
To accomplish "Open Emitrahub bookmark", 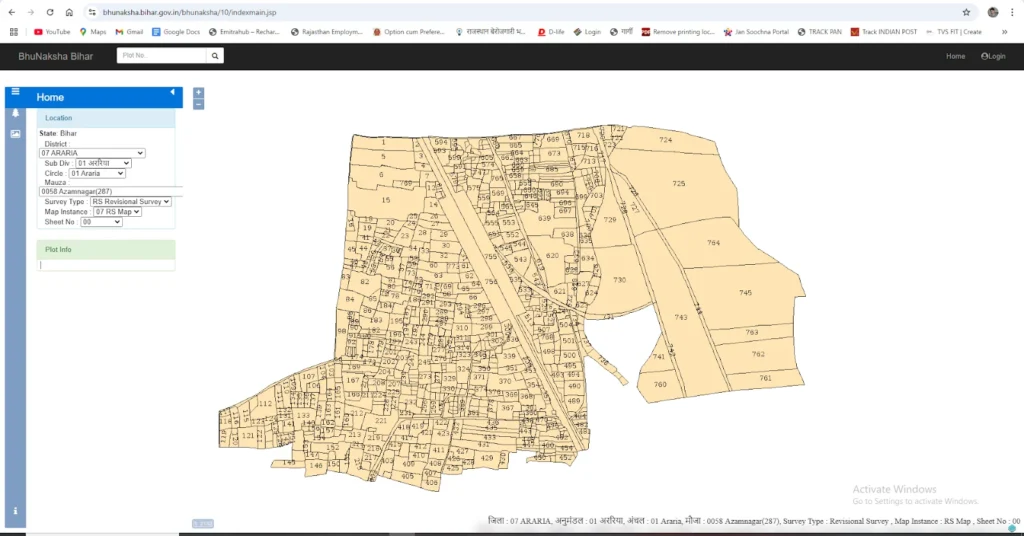I will [x=244, y=31].
